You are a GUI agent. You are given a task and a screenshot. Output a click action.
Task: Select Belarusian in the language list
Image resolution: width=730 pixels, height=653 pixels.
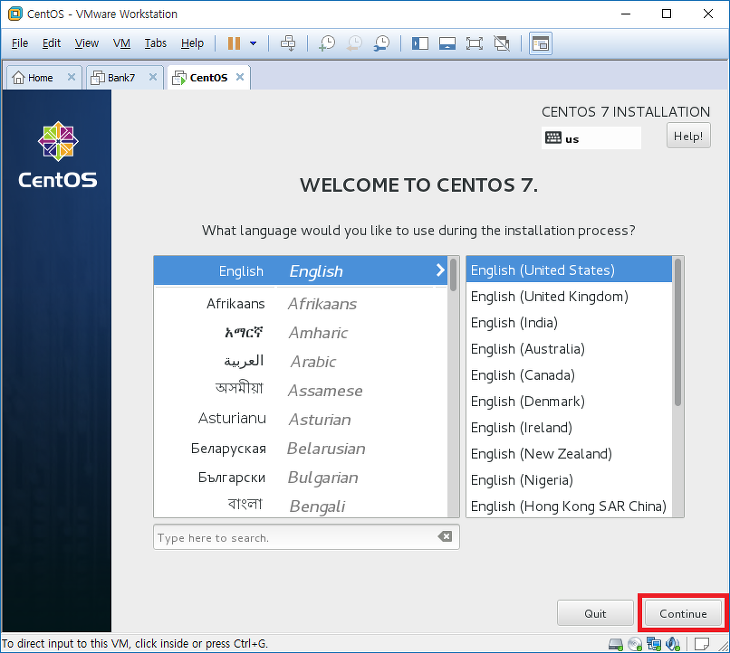coord(300,448)
